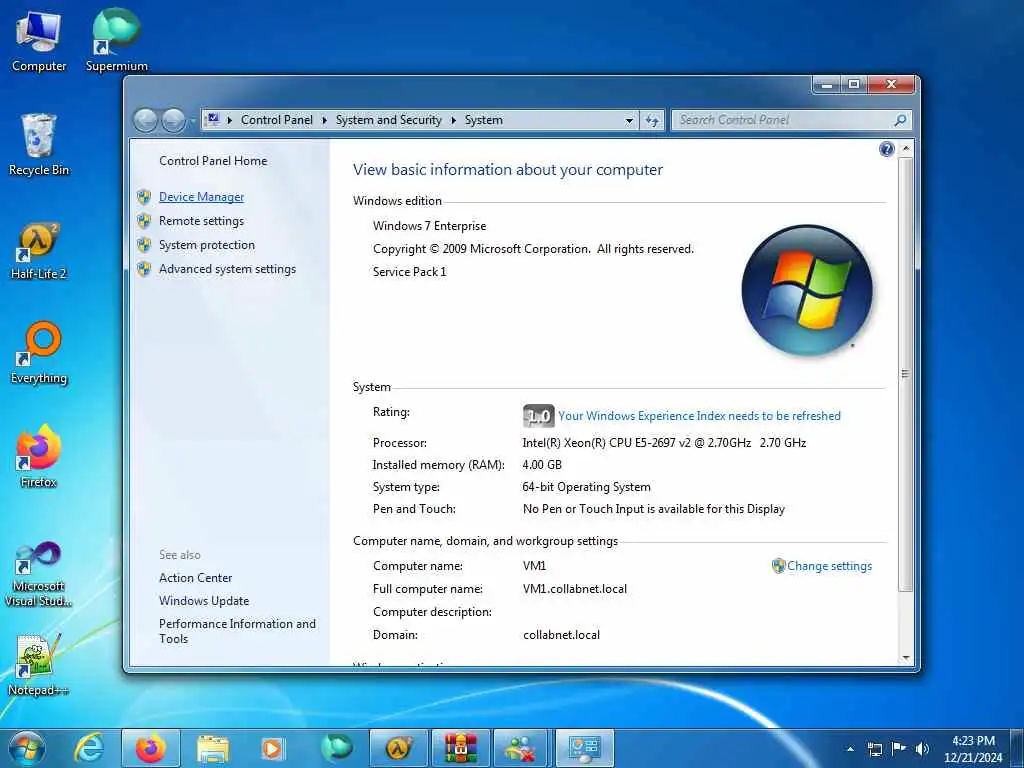1024x768 pixels.
Task: Launch Internet Explorer from the taskbar
Action: pyautogui.click(x=88, y=748)
